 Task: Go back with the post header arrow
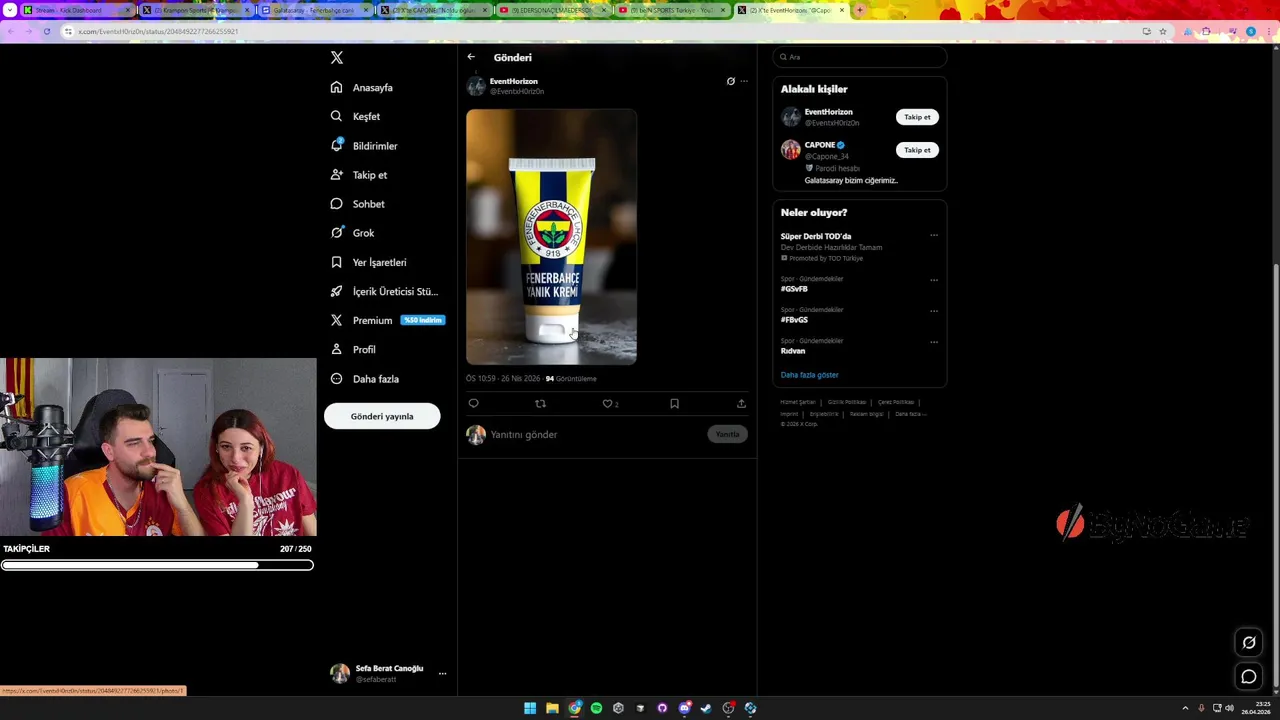tap(471, 57)
